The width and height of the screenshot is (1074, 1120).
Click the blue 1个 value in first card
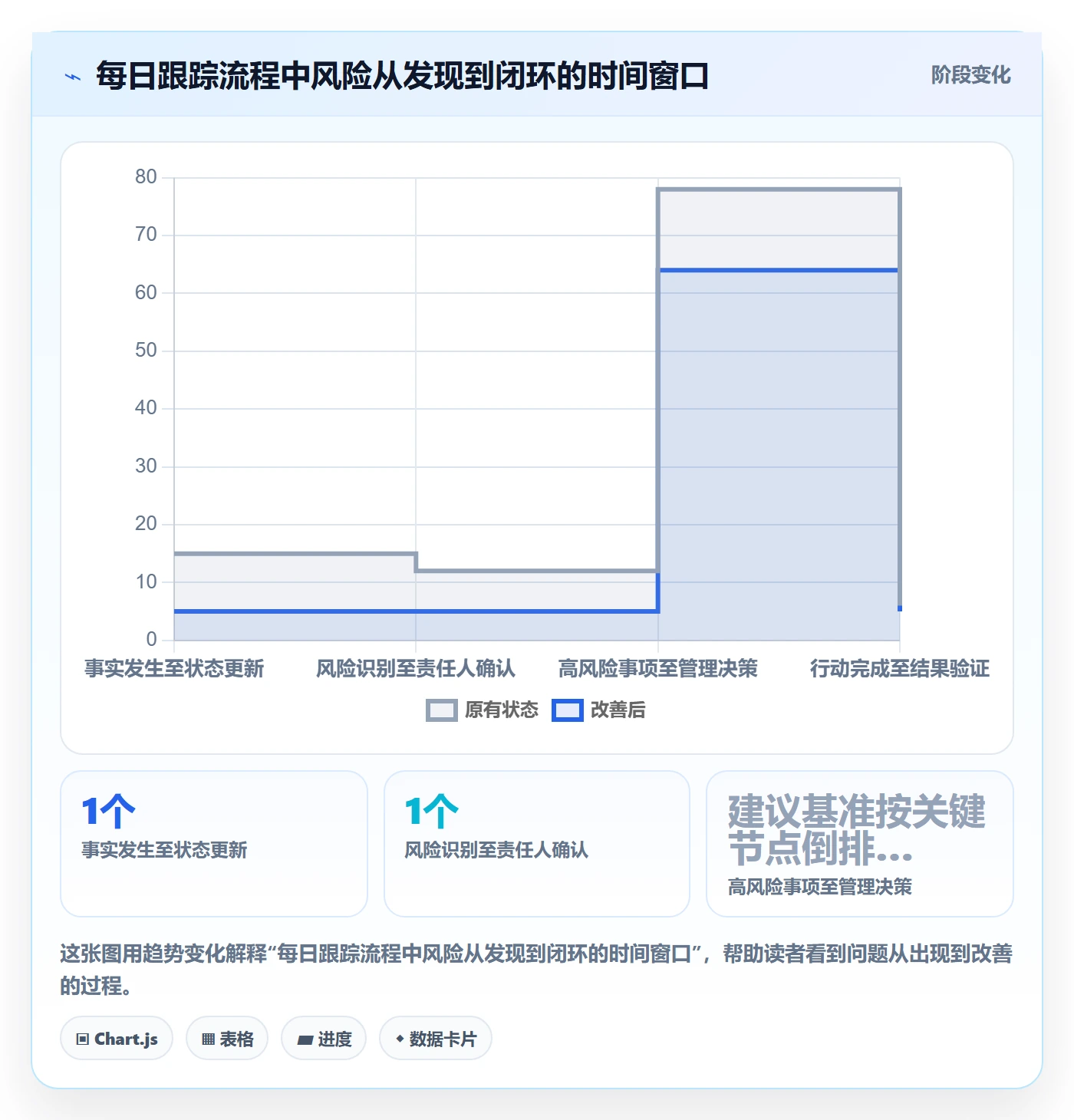click(108, 812)
